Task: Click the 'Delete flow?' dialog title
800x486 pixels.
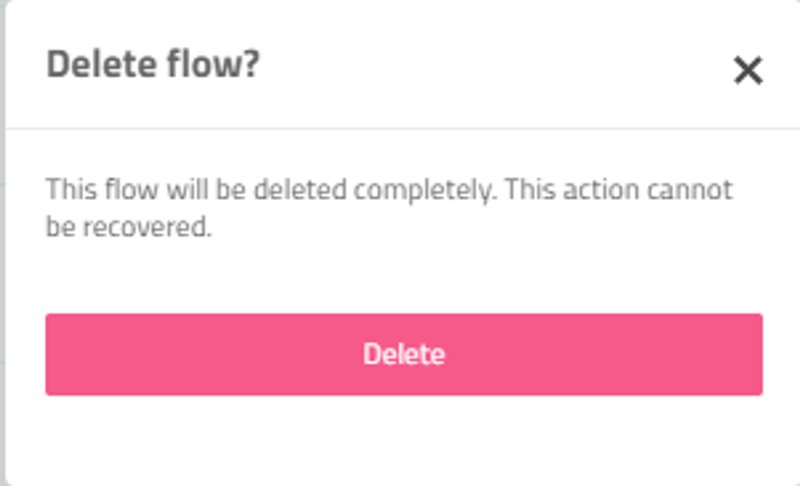Action: [153, 65]
